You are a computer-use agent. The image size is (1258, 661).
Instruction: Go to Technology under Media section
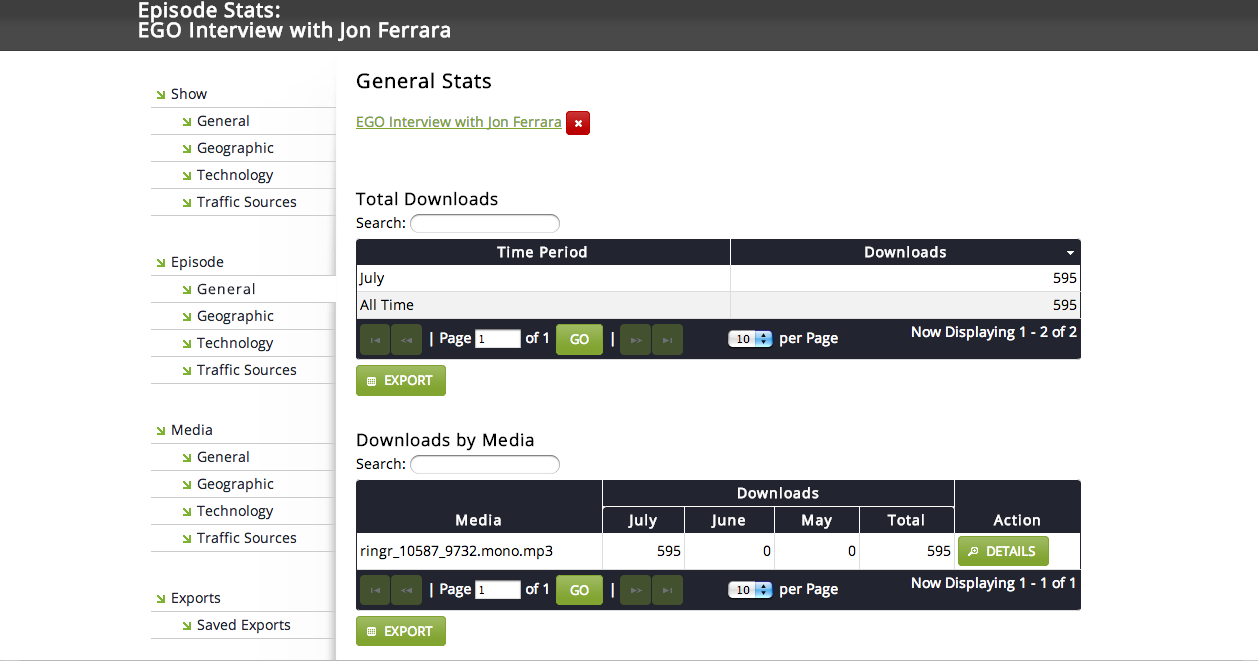coord(235,511)
